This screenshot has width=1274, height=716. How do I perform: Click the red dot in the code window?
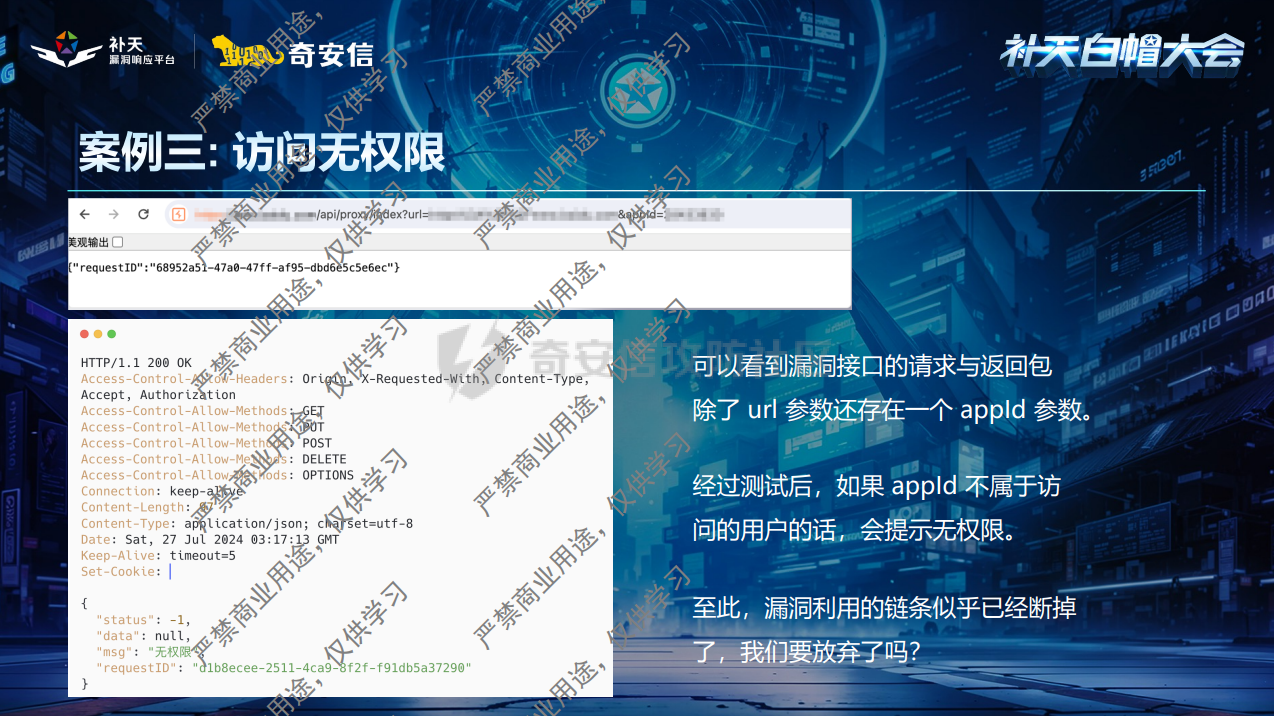point(85,334)
